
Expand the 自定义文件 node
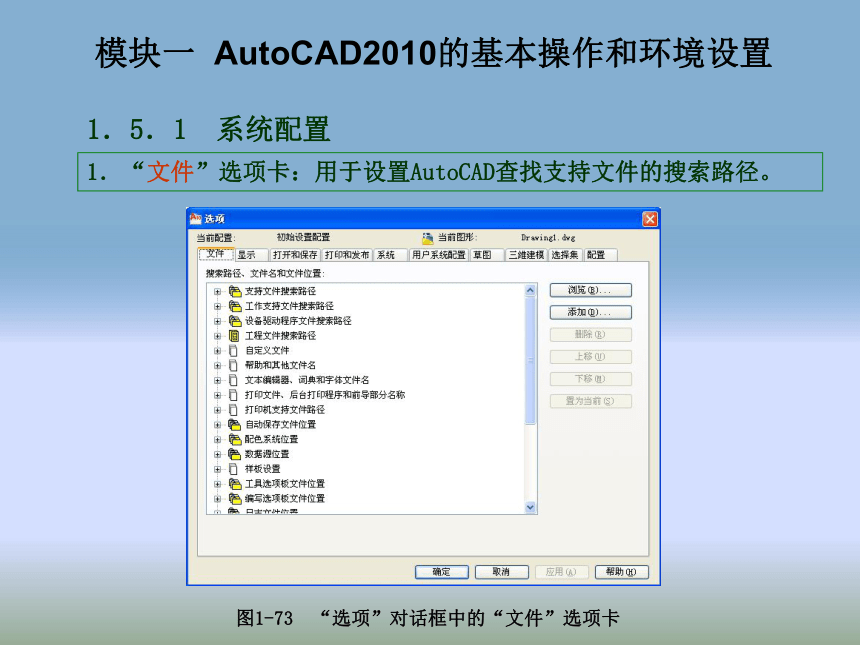pyautogui.click(x=218, y=351)
